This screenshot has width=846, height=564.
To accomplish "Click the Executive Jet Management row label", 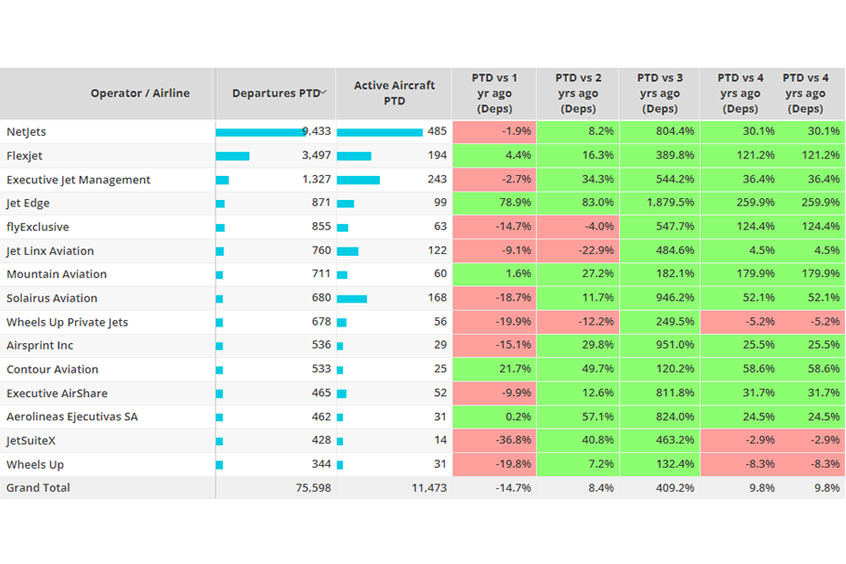I will (x=78, y=179).
